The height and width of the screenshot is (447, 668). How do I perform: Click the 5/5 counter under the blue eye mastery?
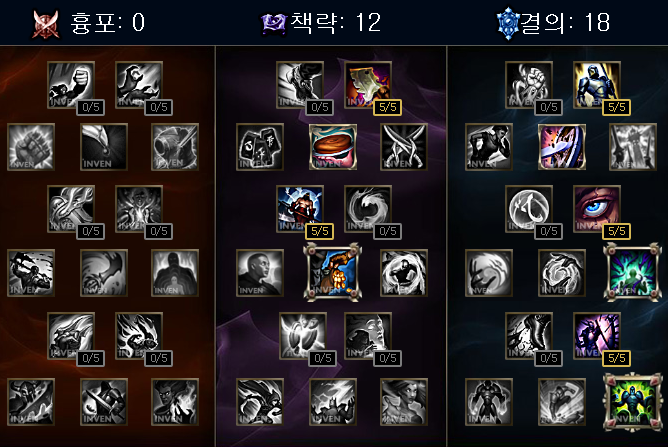pos(616,231)
